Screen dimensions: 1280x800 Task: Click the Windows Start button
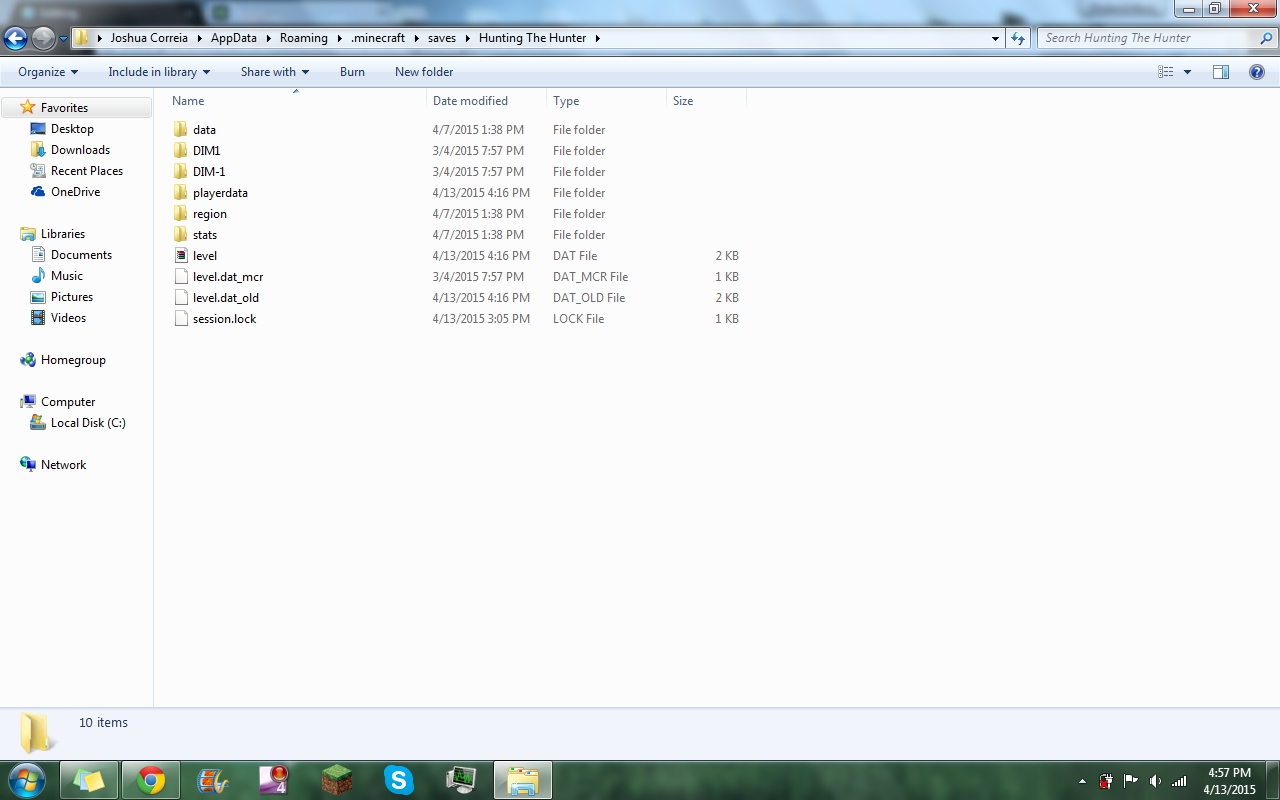point(26,780)
